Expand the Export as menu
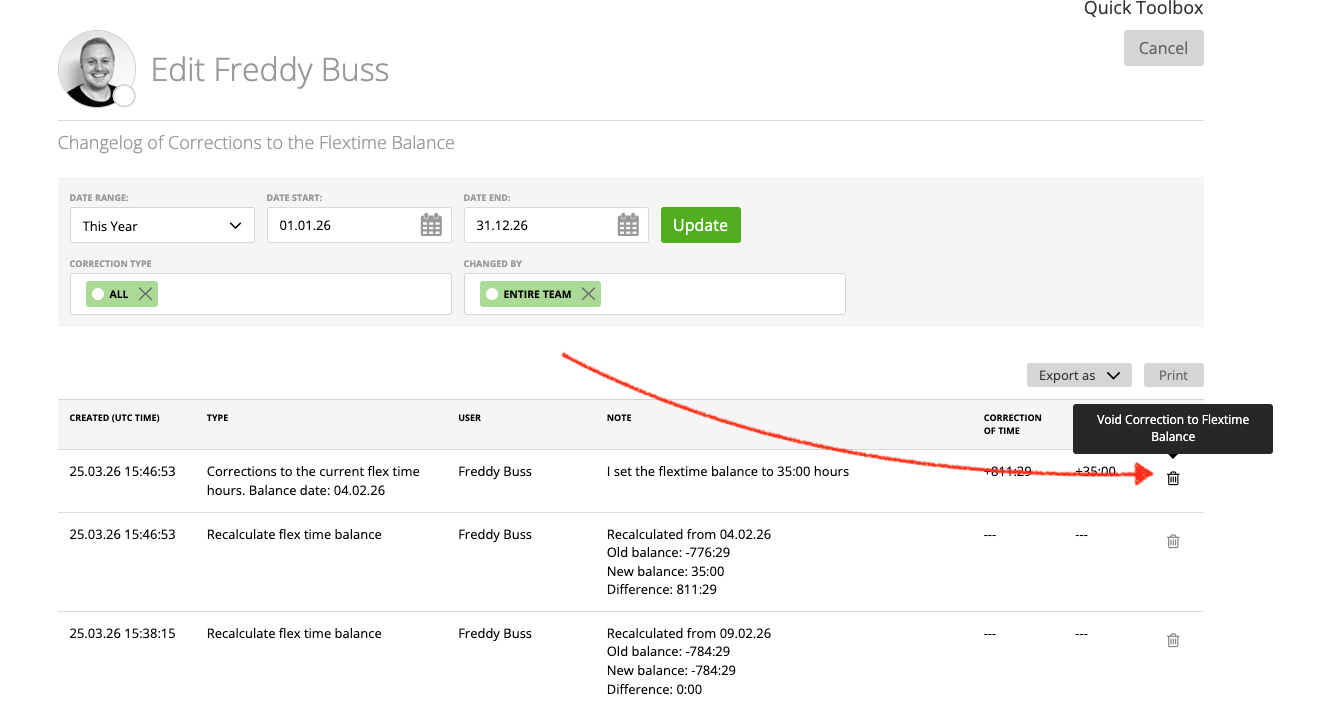This screenshot has width=1321, height=707. tap(1078, 375)
